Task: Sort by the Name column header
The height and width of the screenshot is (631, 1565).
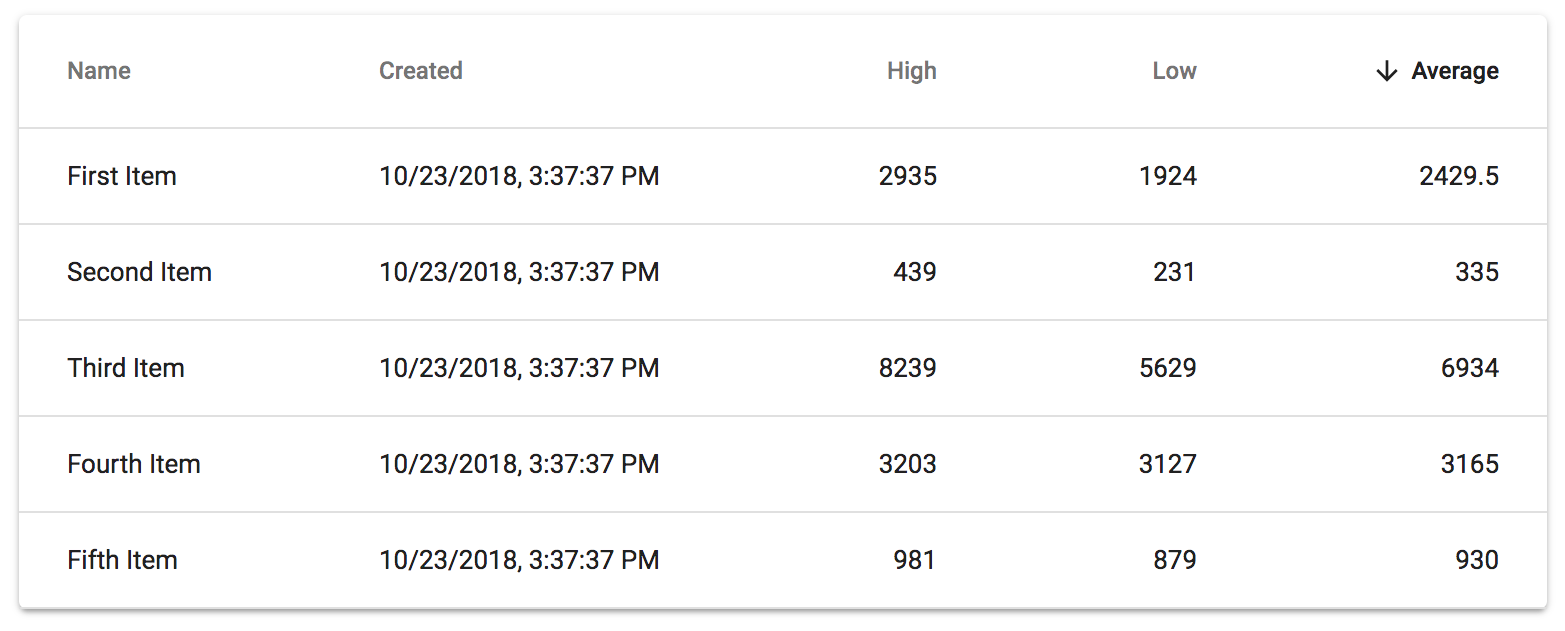Action: click(x=99, y=71)
